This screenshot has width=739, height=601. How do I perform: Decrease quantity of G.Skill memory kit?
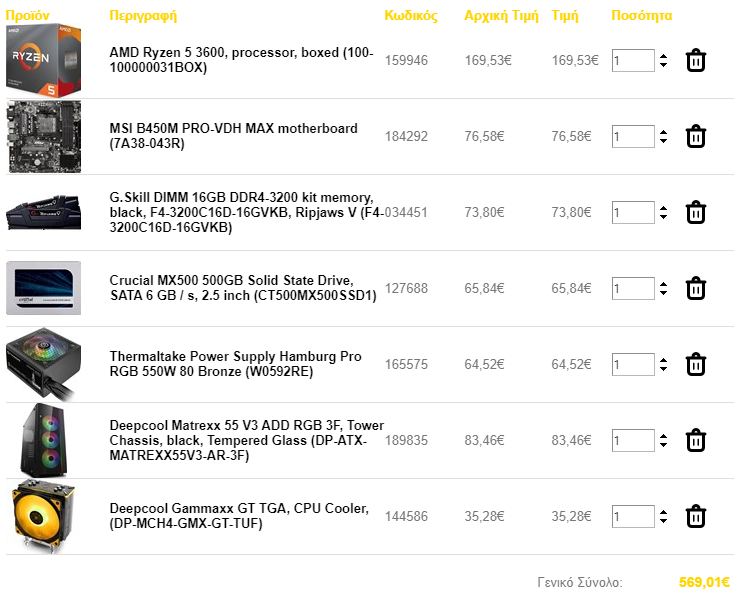click(664, 216)
